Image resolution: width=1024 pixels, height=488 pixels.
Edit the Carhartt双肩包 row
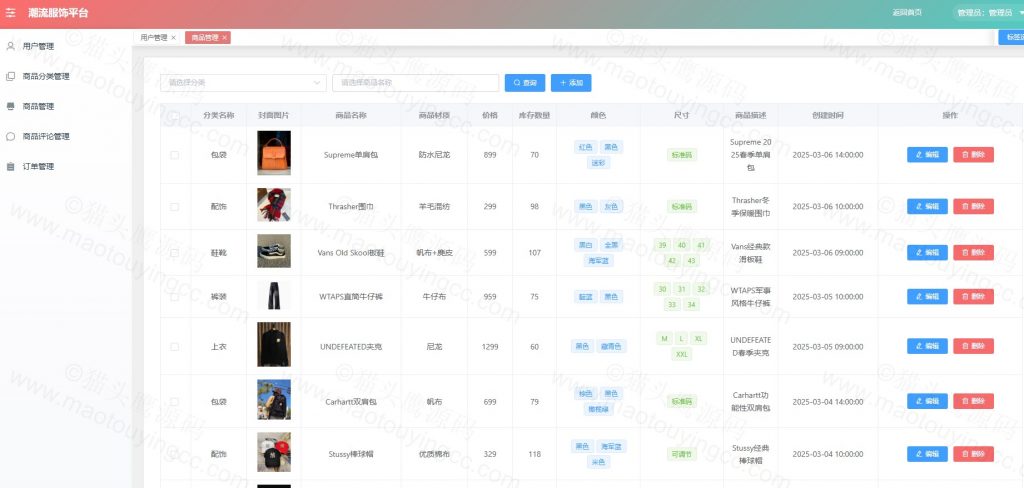point(927,401)
